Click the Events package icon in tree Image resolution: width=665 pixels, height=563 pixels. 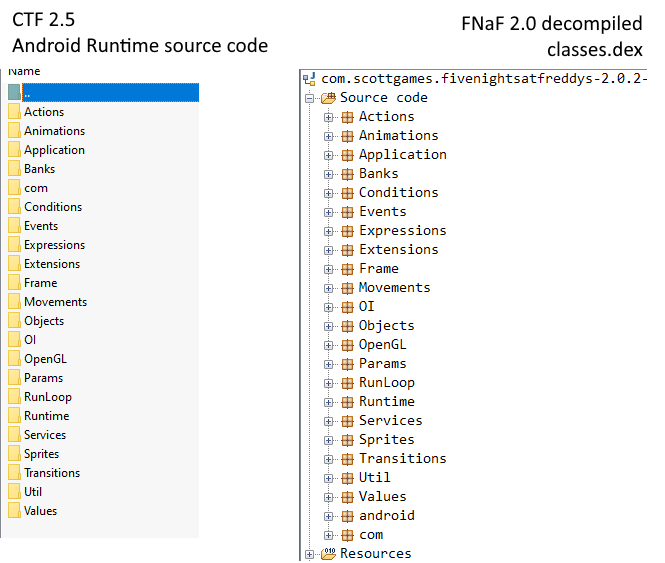coord(347,212)
